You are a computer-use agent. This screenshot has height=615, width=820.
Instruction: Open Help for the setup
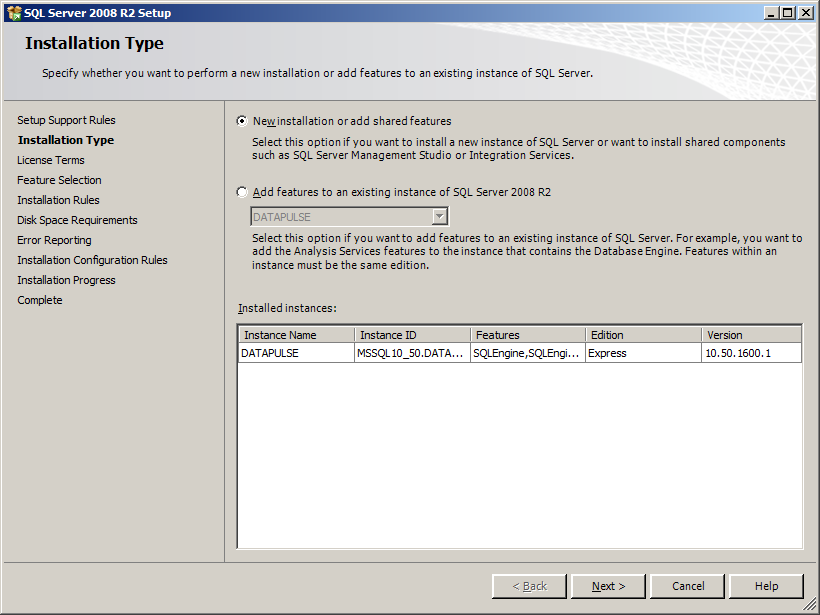pyautogui.click(x=766, y=586)
